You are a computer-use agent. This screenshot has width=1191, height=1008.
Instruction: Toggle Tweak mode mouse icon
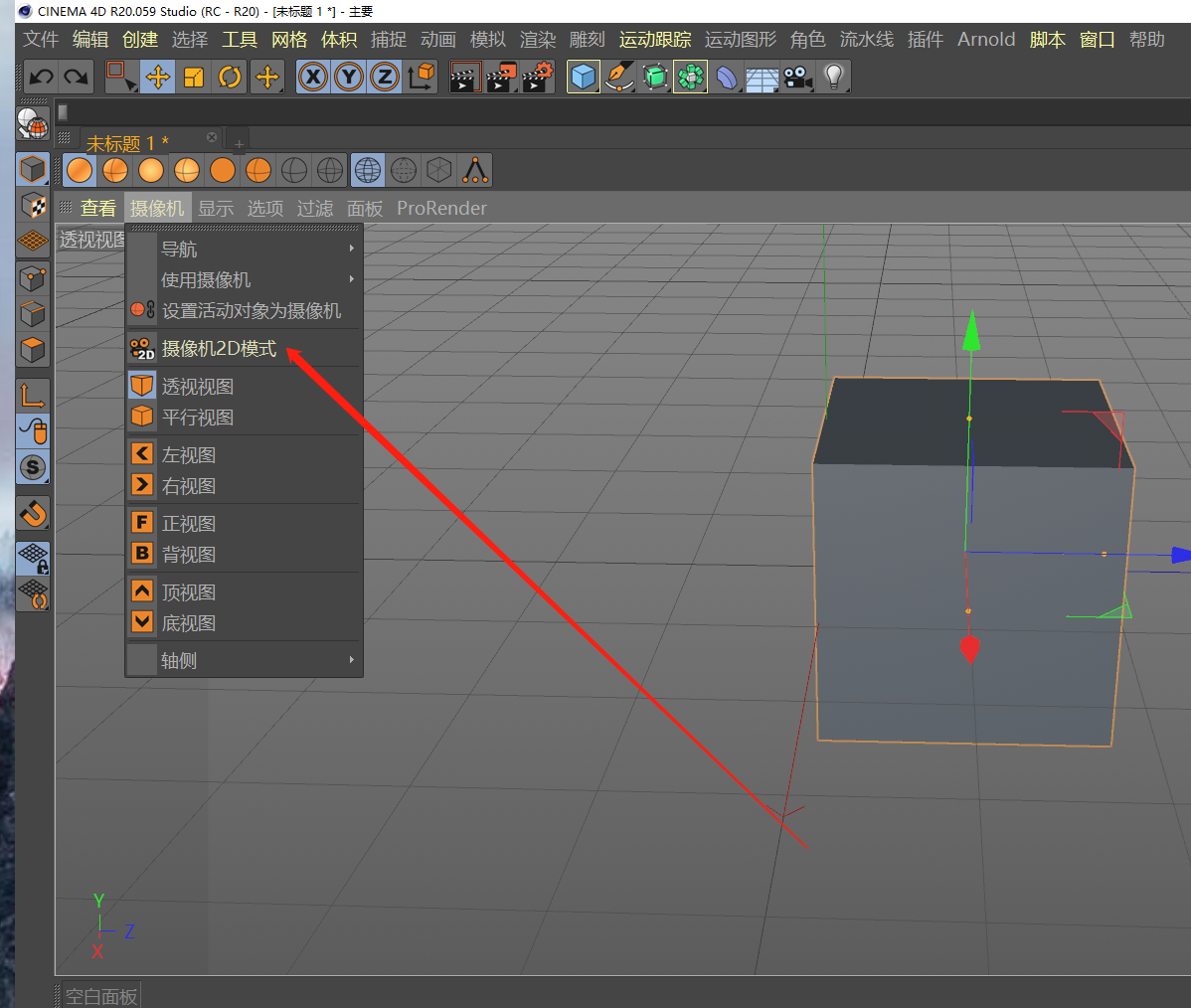click(x=33, y=431)
